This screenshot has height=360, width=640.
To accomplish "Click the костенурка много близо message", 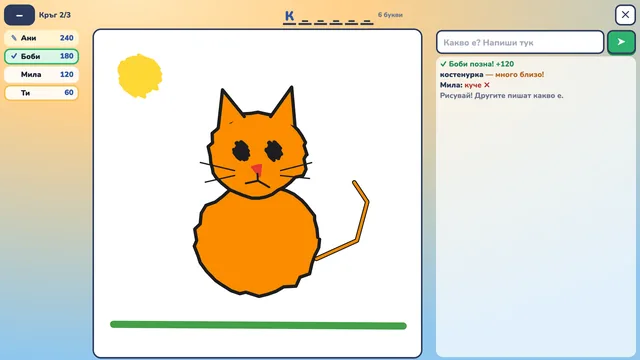I will click(492, 75).
